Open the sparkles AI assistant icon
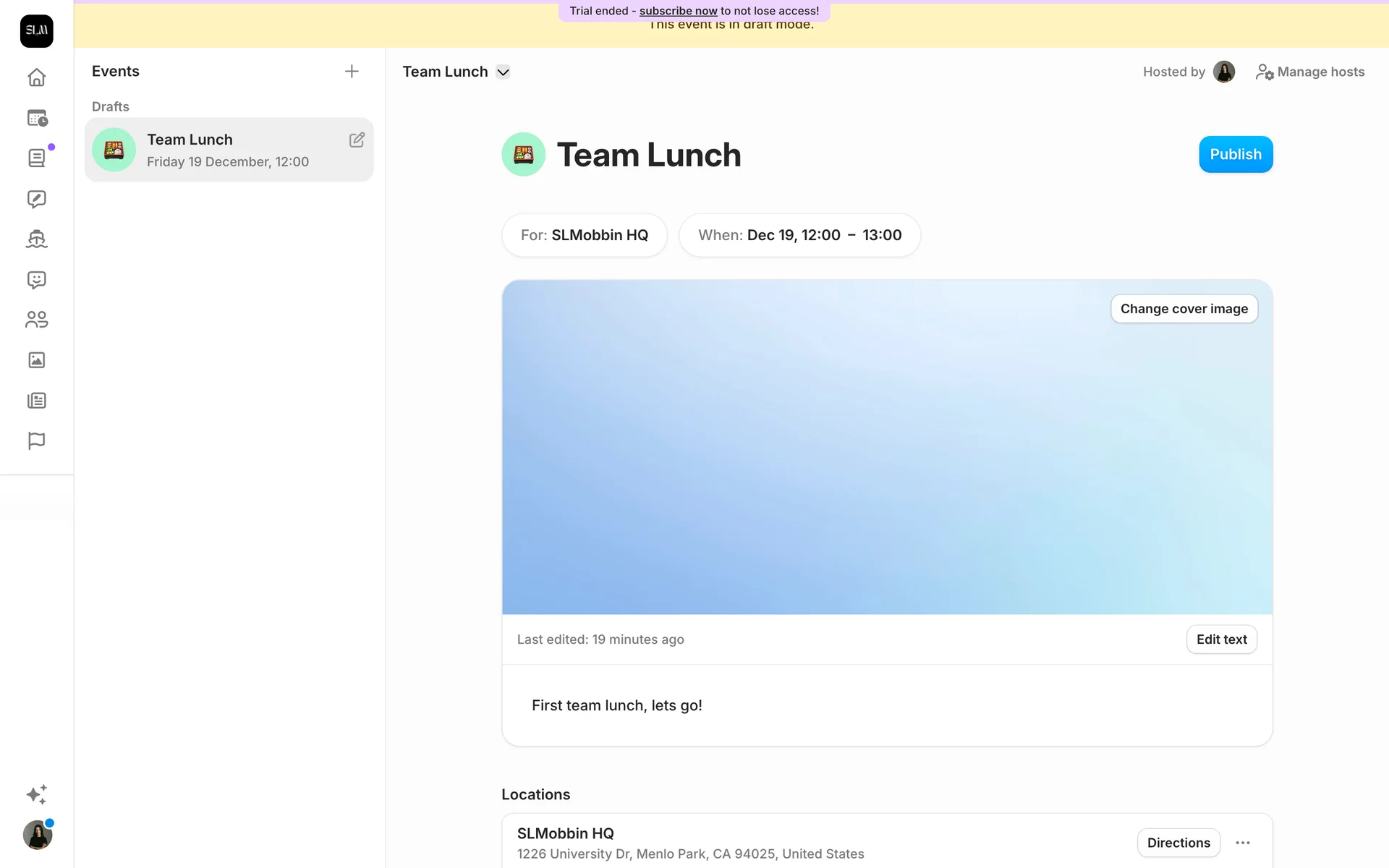 click(36, 794)
